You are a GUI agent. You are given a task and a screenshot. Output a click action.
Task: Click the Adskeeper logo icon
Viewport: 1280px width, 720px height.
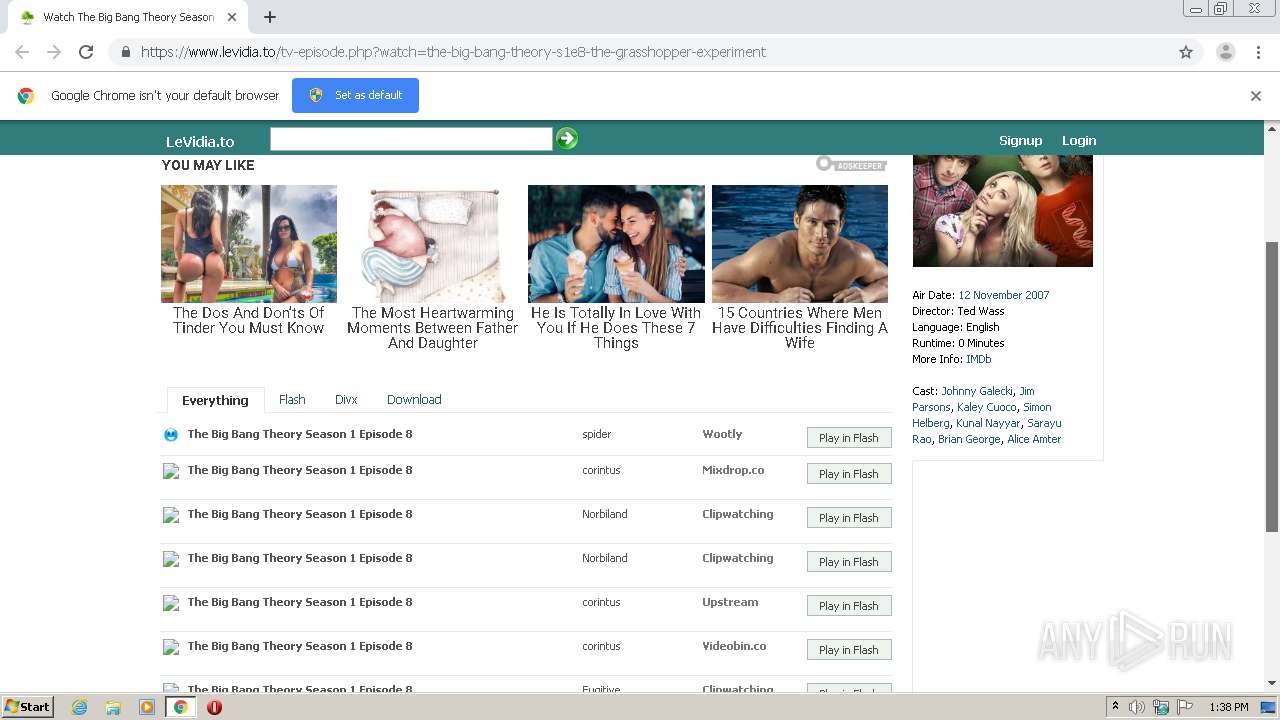coord(851,164)
